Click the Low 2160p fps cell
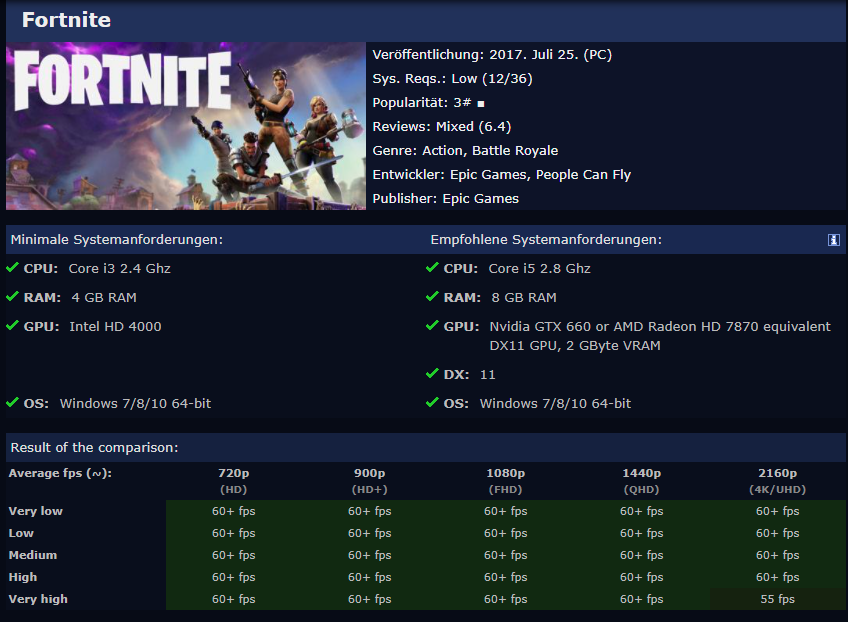 coord(778,533)
